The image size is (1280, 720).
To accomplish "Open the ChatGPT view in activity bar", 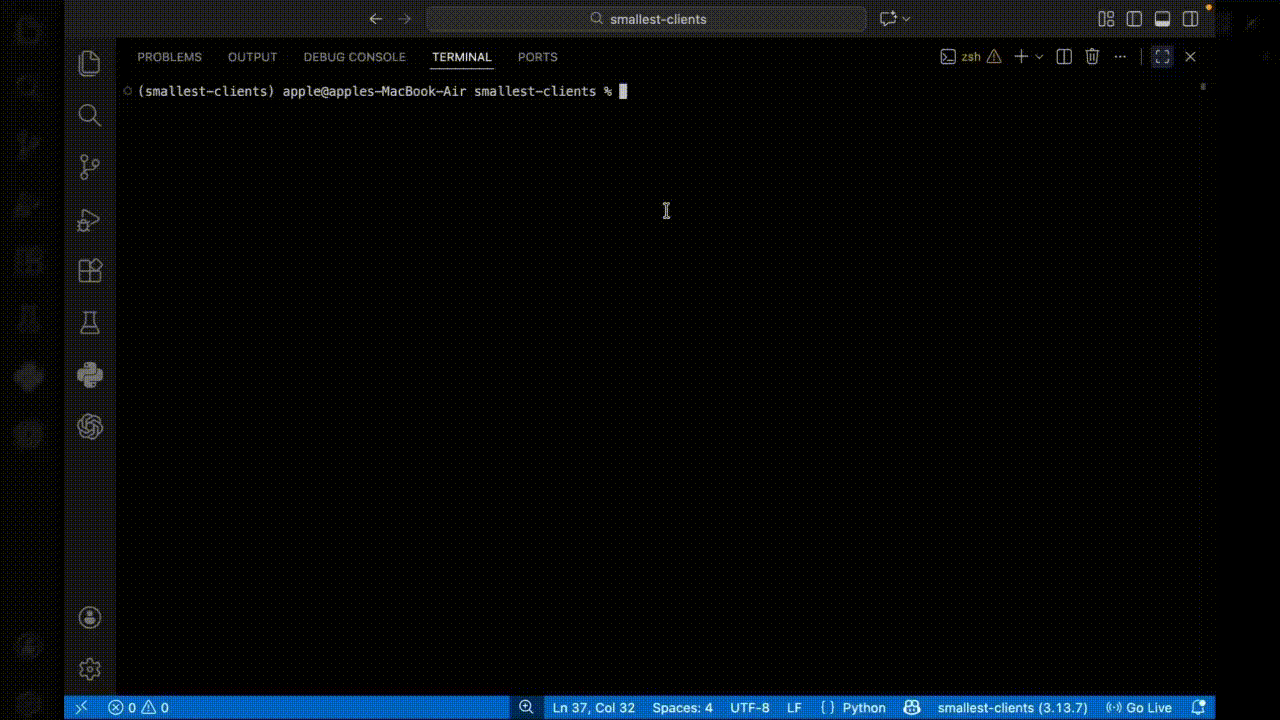I will point(90,427).
